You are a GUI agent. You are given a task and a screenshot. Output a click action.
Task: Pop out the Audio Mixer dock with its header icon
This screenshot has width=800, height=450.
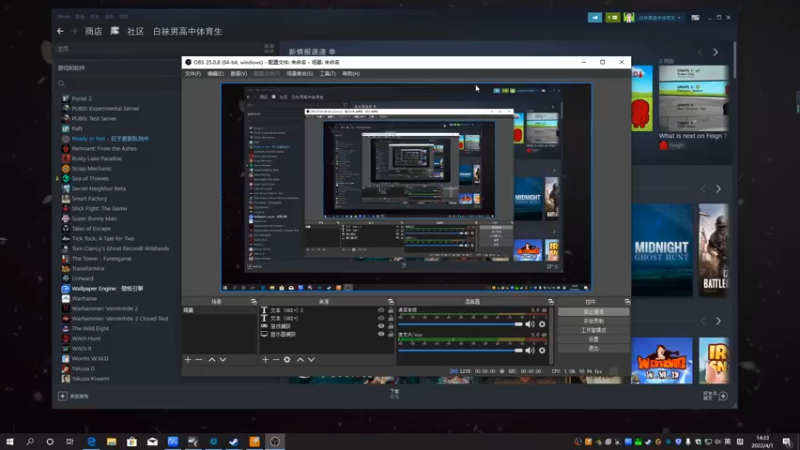(x=551, y=302)
